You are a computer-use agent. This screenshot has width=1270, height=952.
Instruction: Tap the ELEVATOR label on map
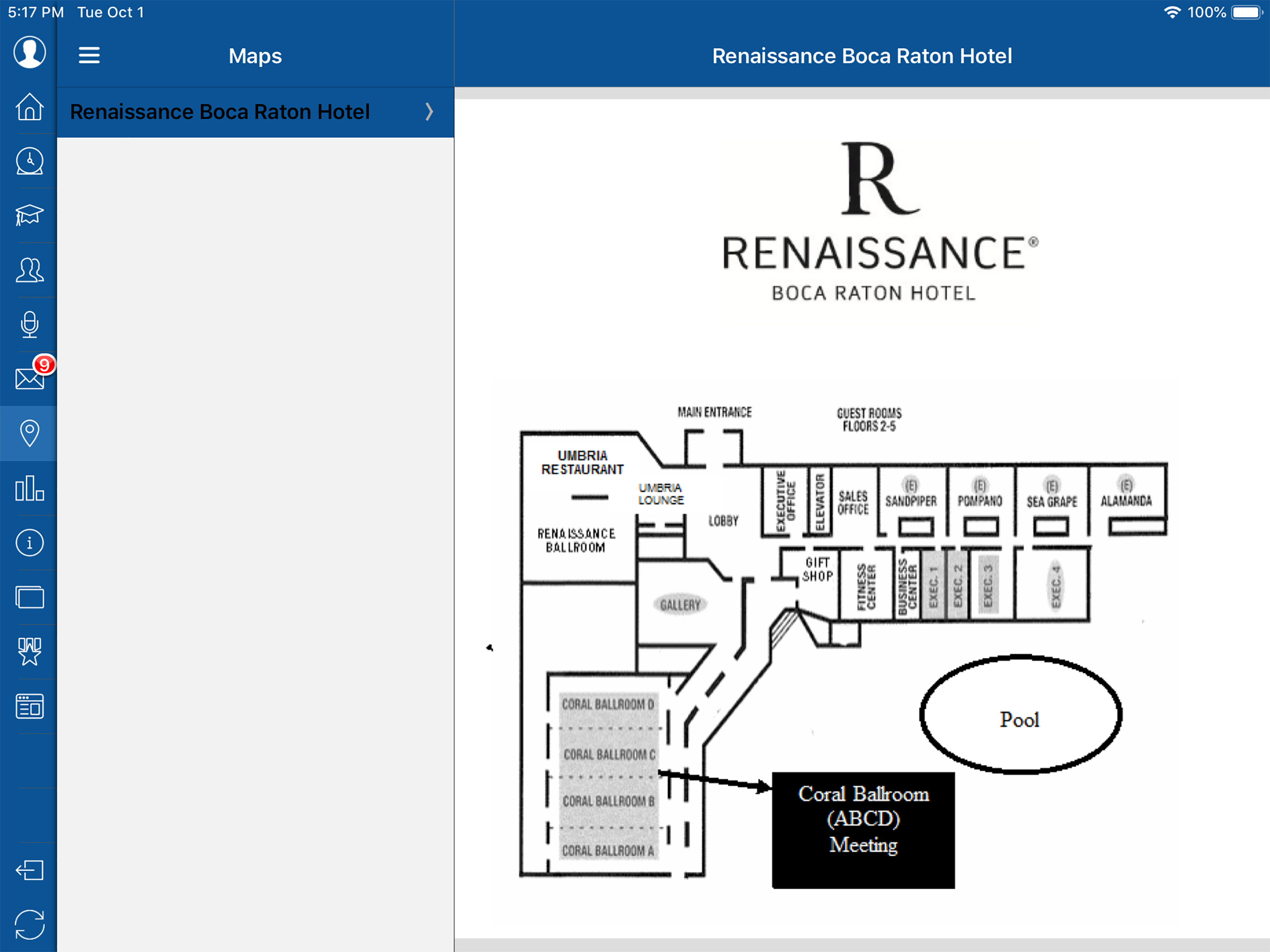(x=819, y=502)
